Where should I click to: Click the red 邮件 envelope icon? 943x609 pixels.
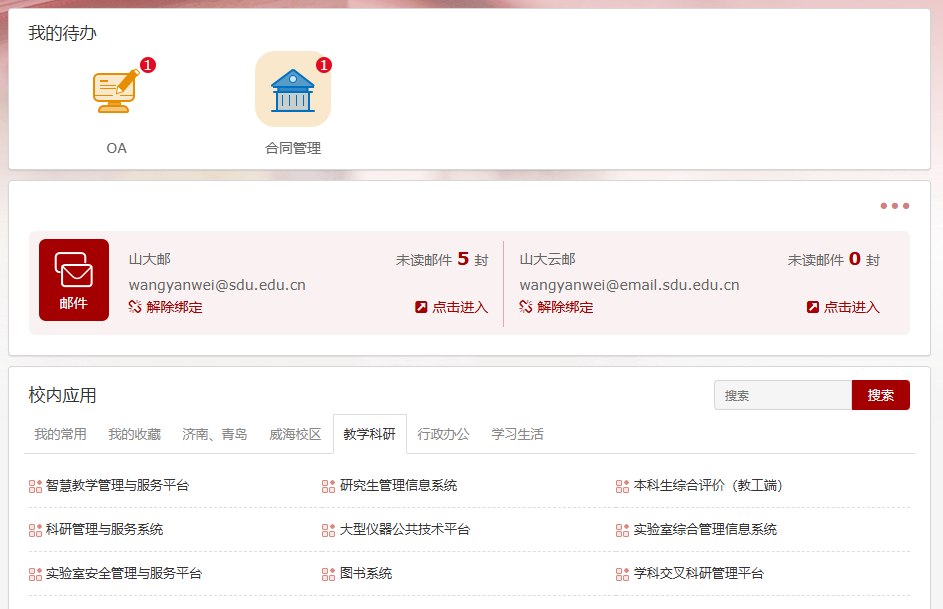click(74, 280)
